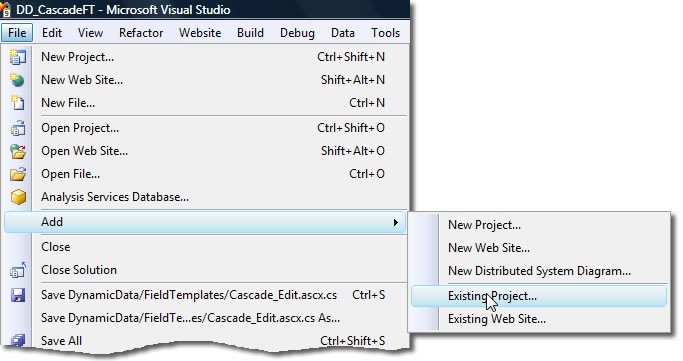Open the View menu
Viewport: 683px width, 361px height.
[x=90, y=33]
